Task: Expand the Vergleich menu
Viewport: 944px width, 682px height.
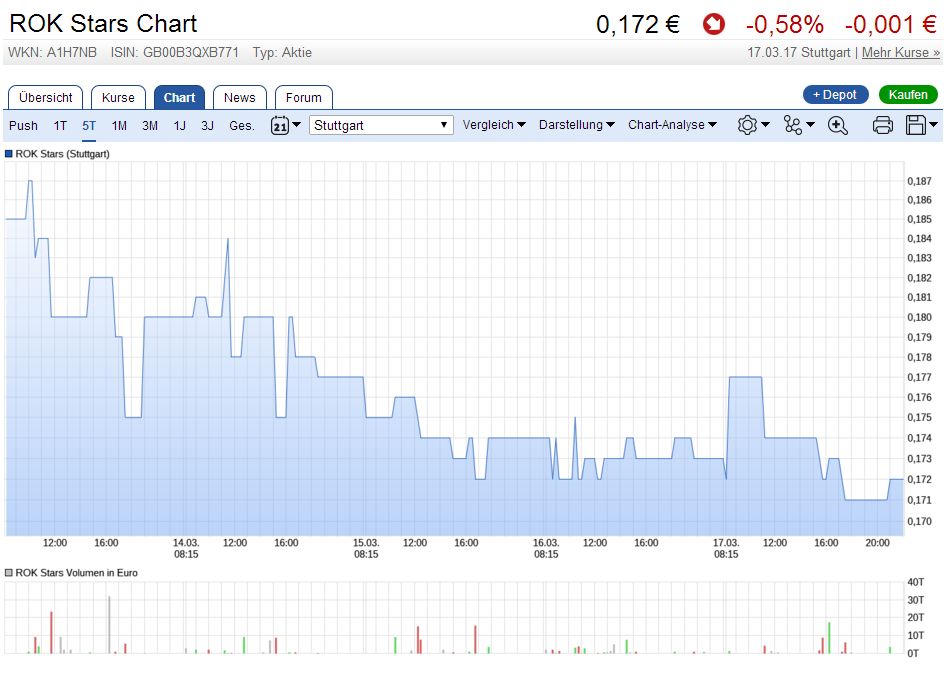Action: [494, 125]
